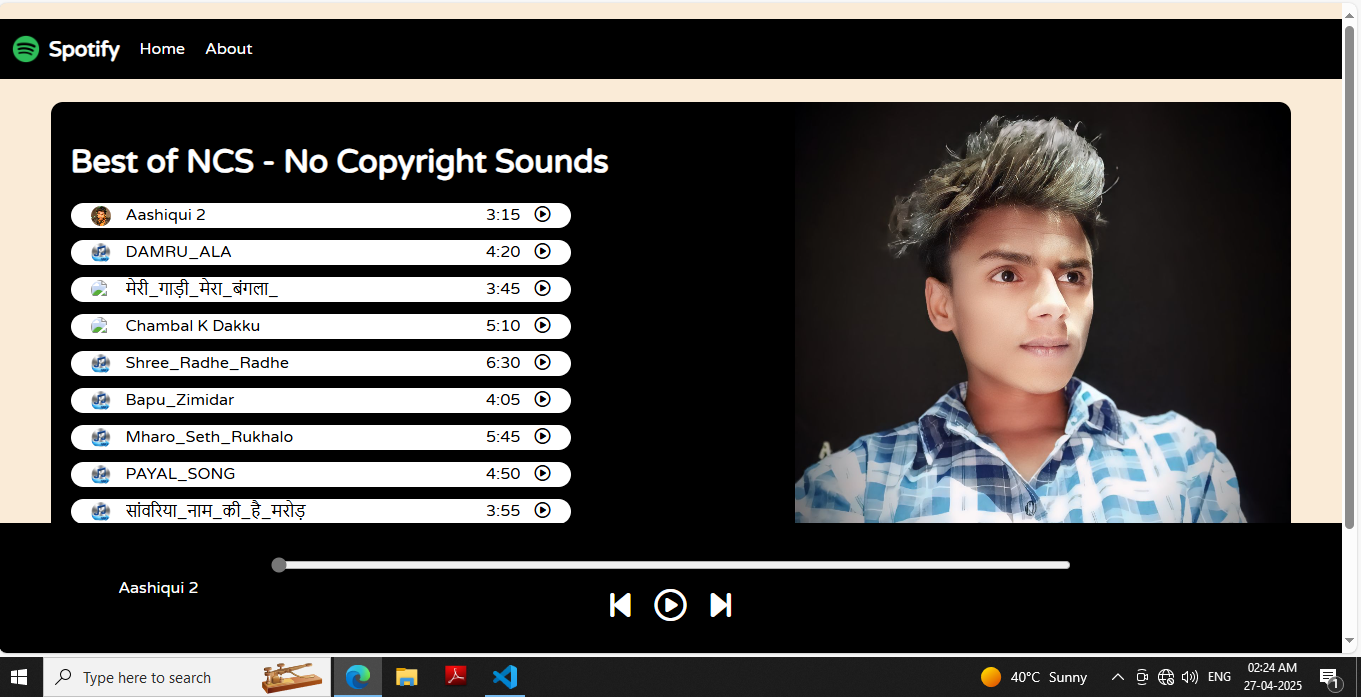The height and width of the screenshot is (697, 1361).
Task: Open the Home navigation link
Action: [162, 49]
